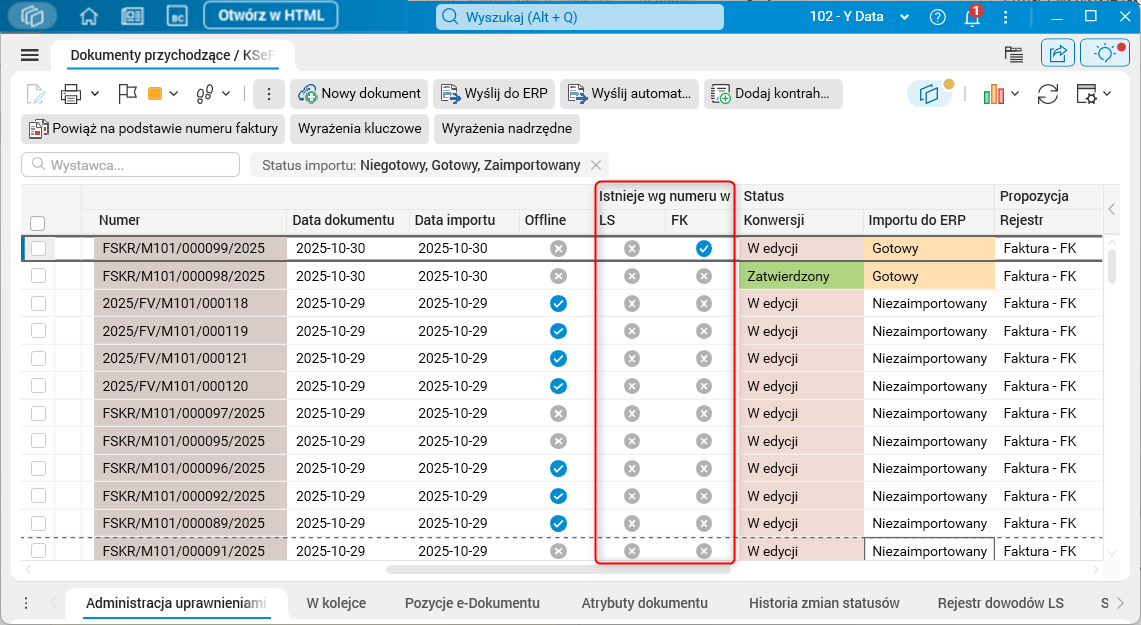This screenshot has height=625, width=1141.
Task: Open help question mark icon
Action: tap(938, 17)
